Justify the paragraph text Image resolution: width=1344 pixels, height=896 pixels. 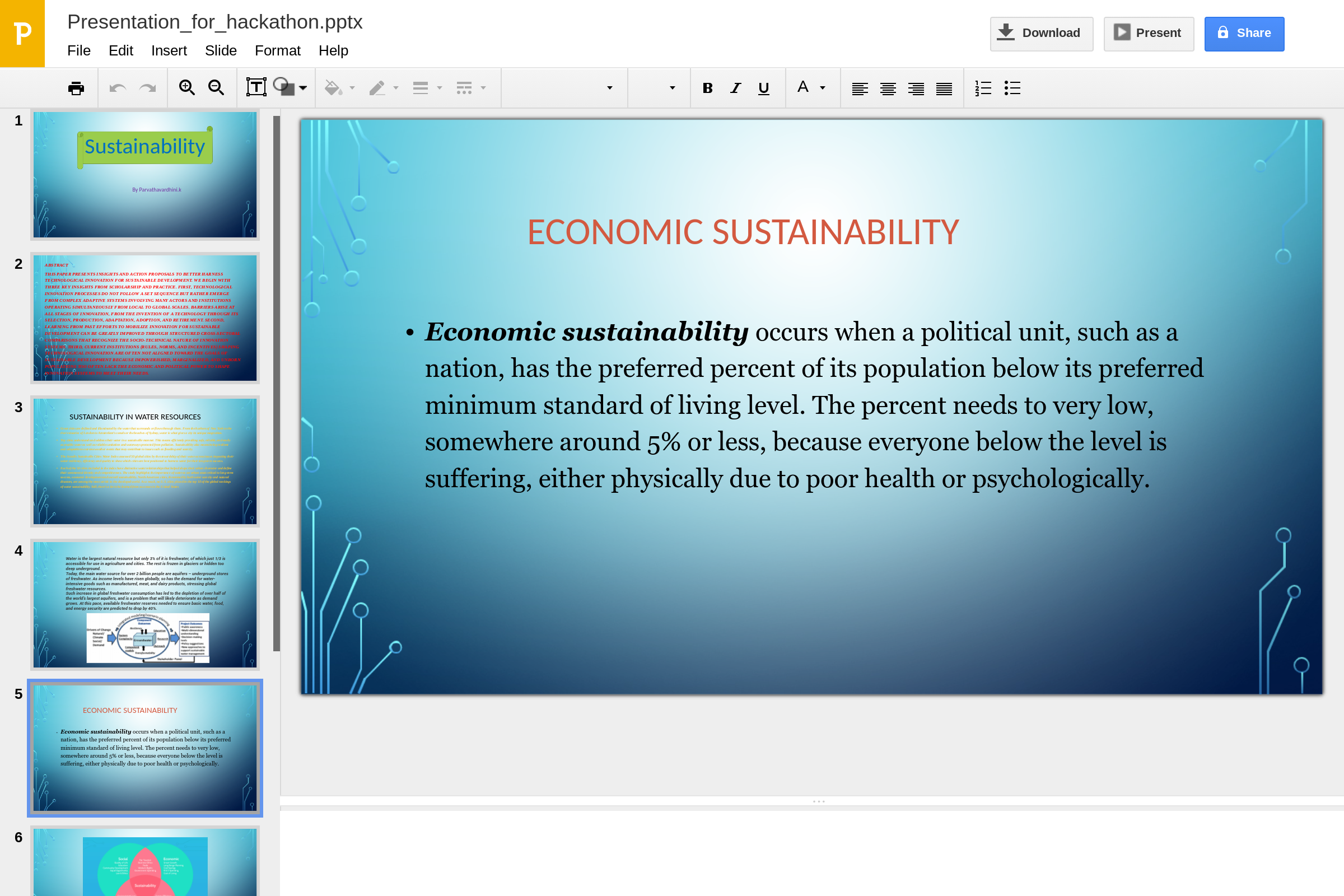[x=944, y=88]
